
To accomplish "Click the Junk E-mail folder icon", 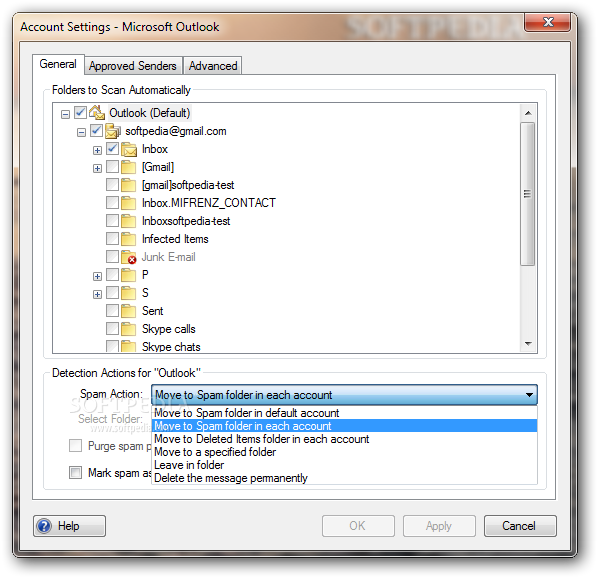I will 129,257.
